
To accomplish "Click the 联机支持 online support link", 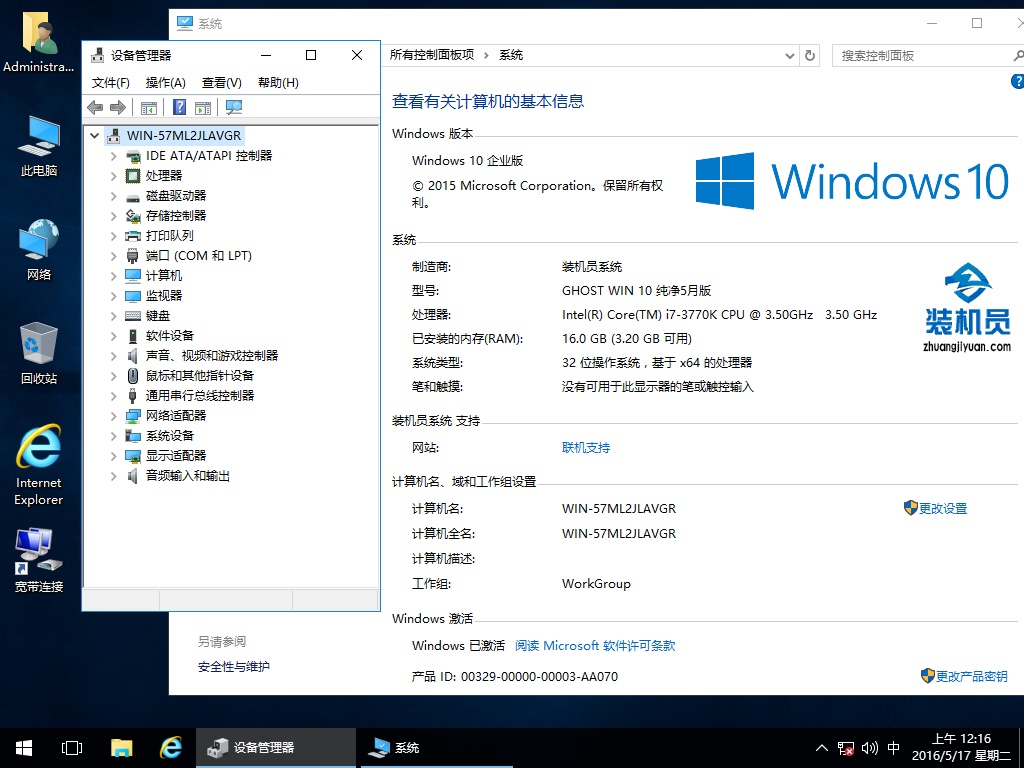I will (586, 448).
